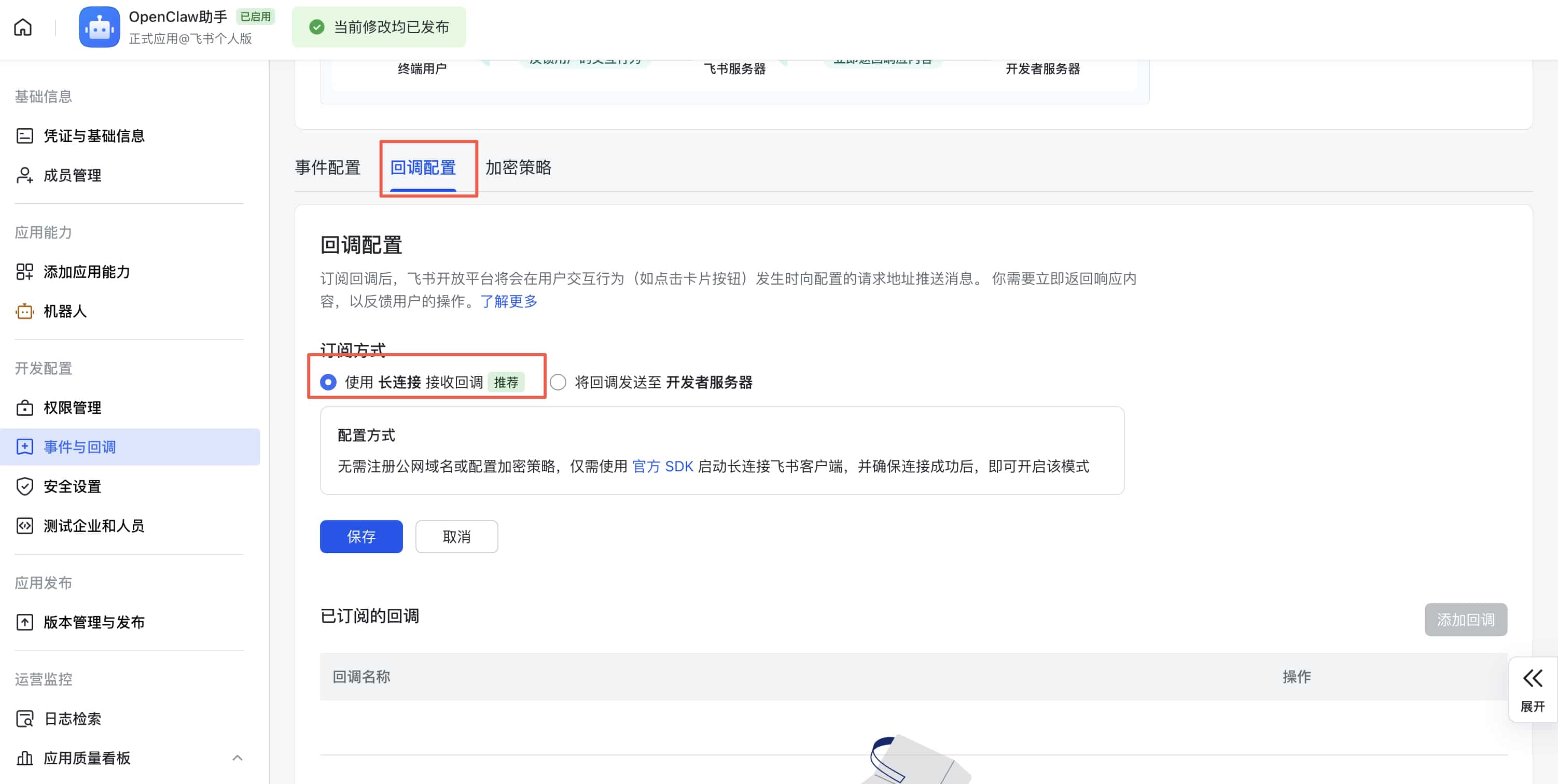Open the 了解更多 link
Screen dimensions: 1558x784
(507, 302)
